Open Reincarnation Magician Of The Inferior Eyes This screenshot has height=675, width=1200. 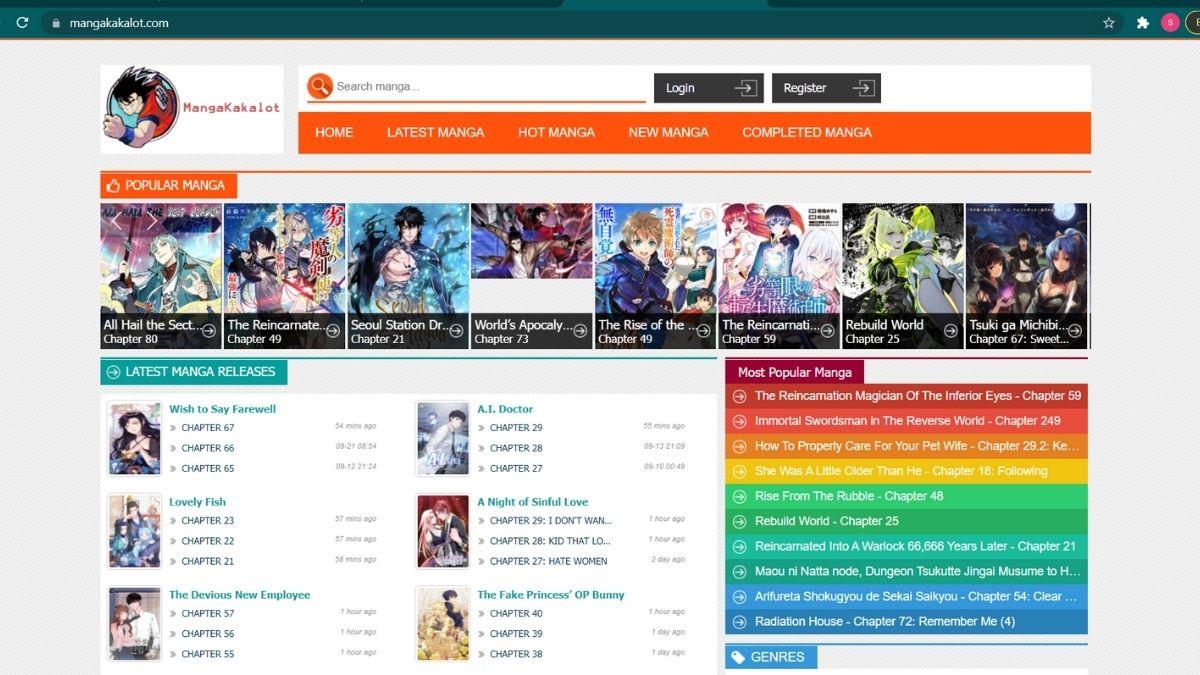pos(917,396)
